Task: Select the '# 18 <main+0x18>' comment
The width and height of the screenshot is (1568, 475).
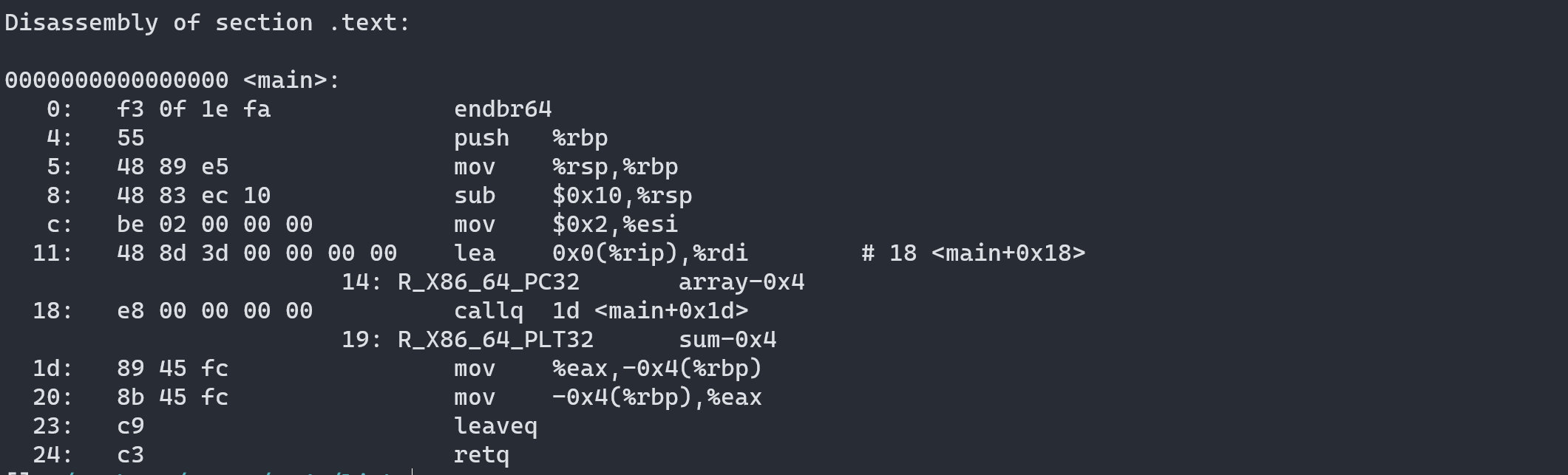Action: click(x=974, y=253)
